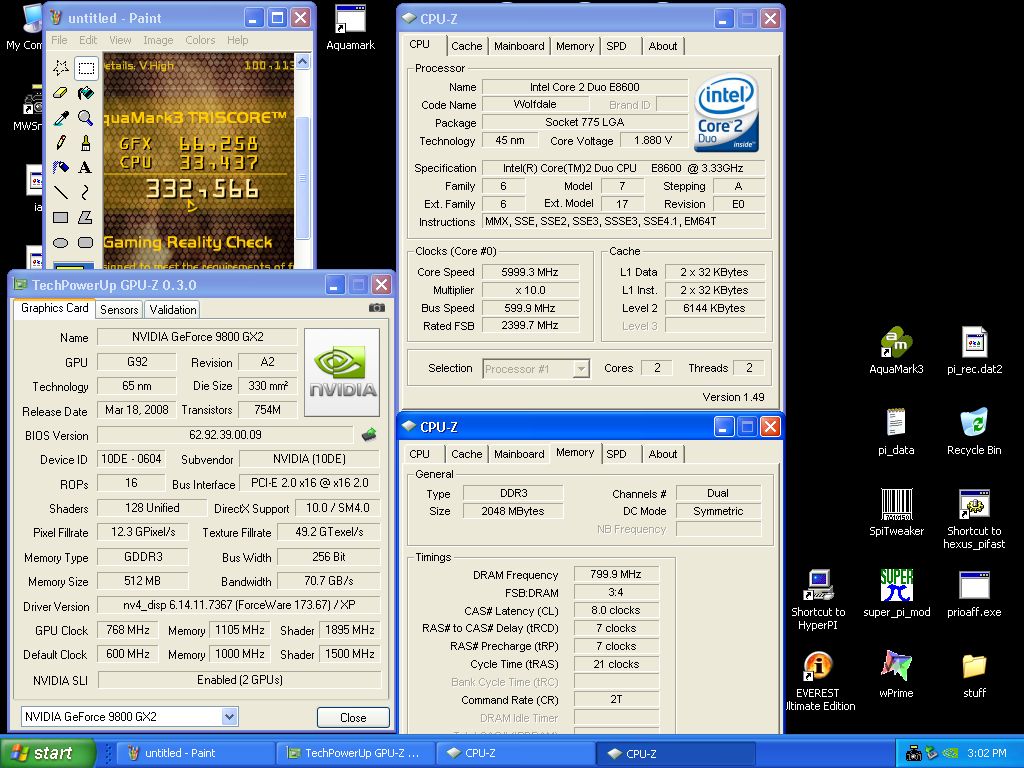The image size is (1024, 768).
Task: Select the Pencil tool in Paint
Action: pos(61,142)
